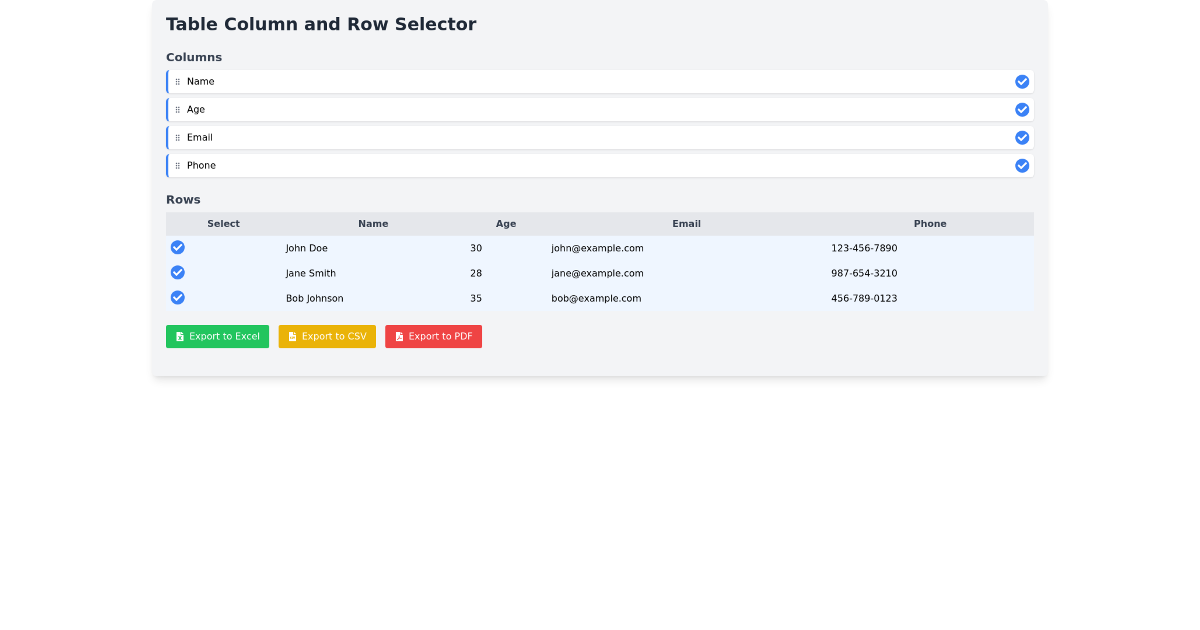Screen dimensions: 1200x630
Task: Click the Select column header
Action: 223,223
